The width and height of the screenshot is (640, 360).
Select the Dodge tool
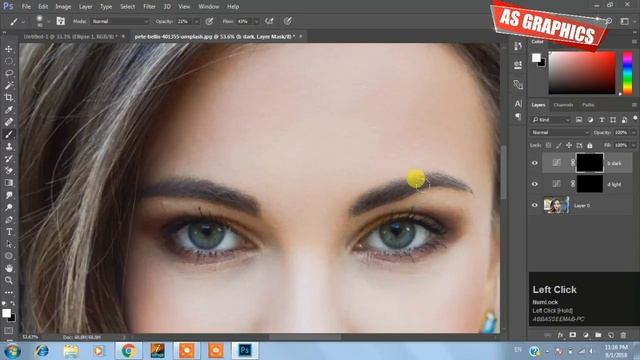tap(9, 207)
